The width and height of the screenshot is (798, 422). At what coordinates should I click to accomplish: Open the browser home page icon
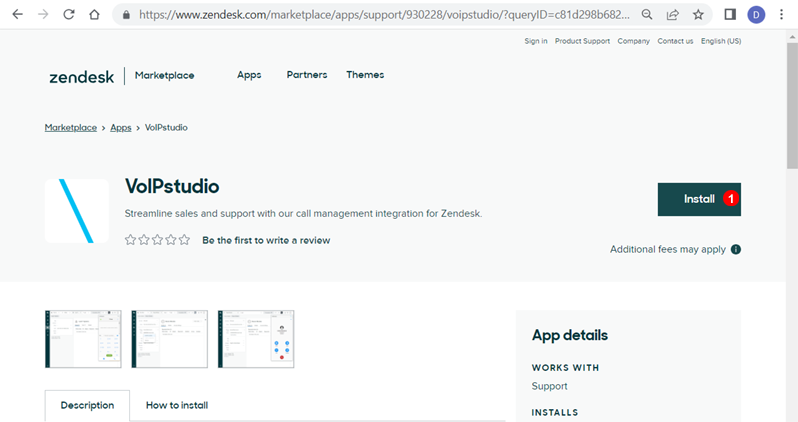(x=94, y=15)
